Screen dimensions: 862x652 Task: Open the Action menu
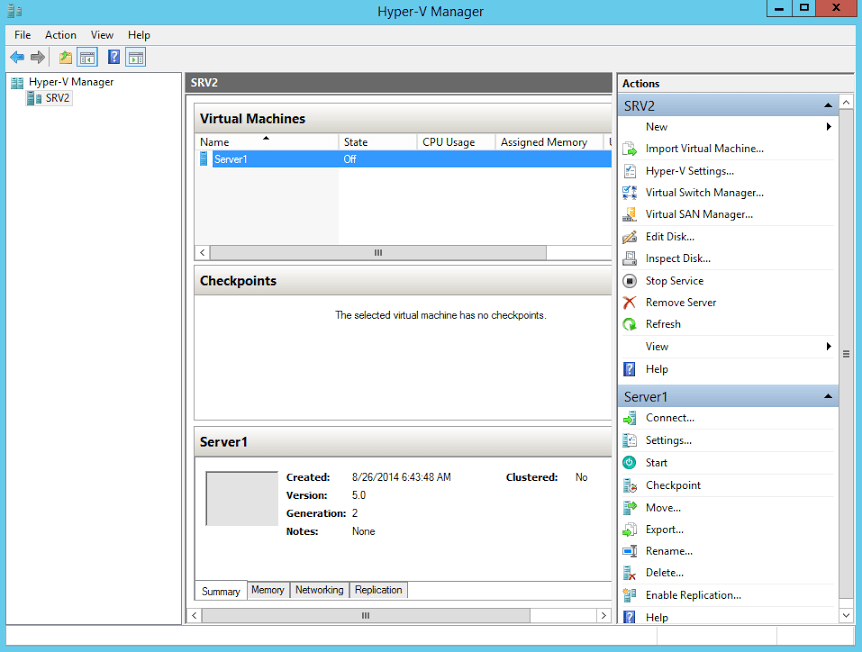tap(60, 35)
